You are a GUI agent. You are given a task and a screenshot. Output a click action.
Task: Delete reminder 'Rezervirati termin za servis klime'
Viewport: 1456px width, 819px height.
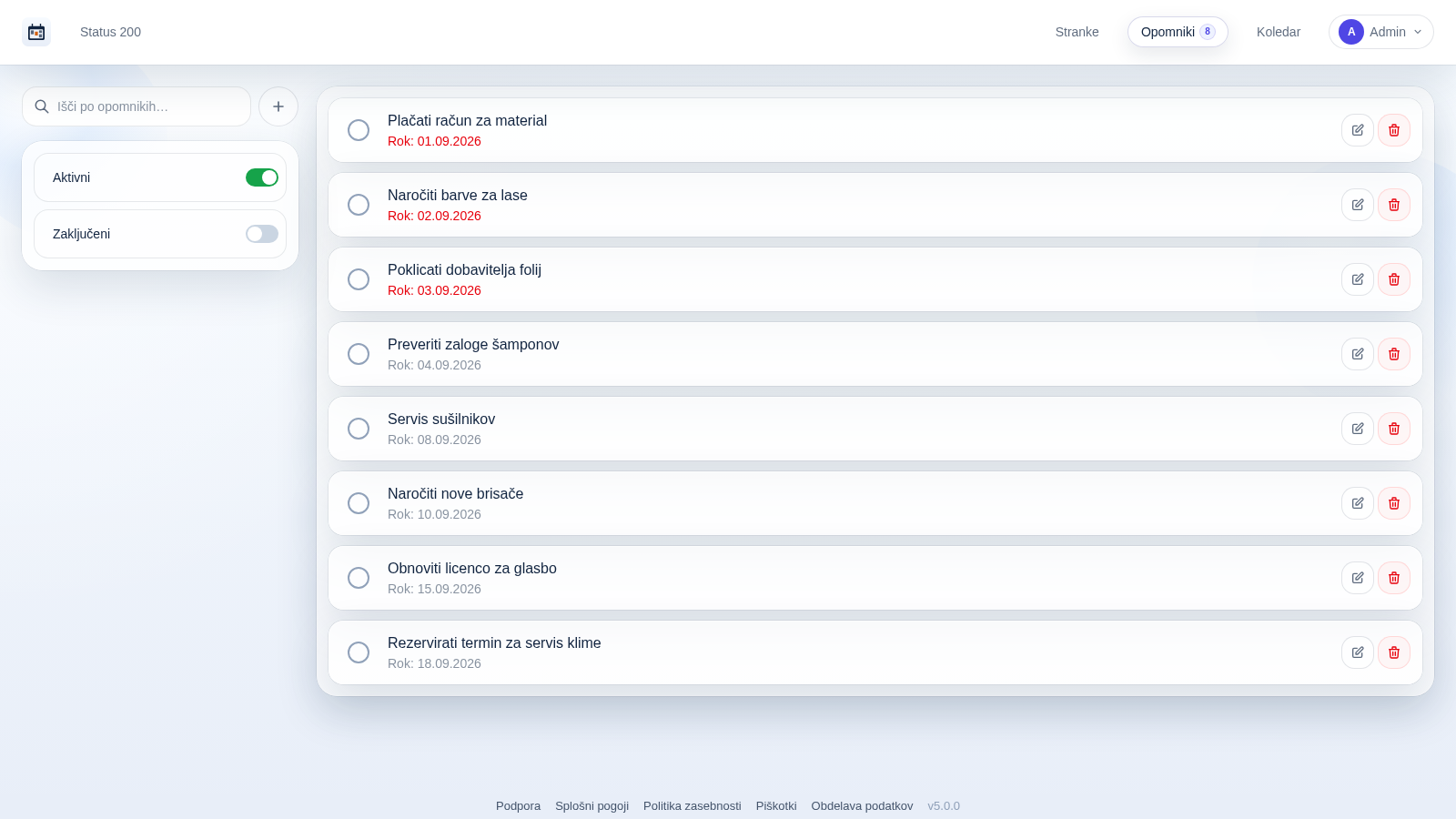1394,652
